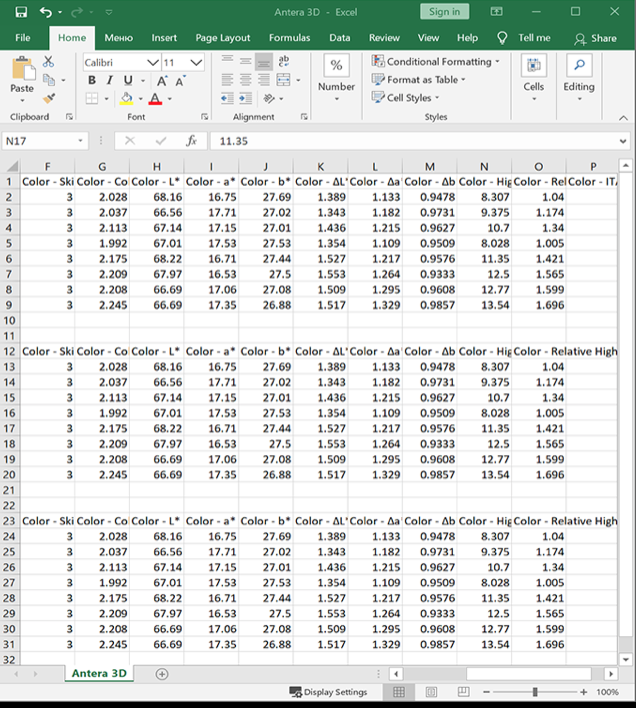
Task: Switch to the Page Layout tab
Action: pos(223,38)
